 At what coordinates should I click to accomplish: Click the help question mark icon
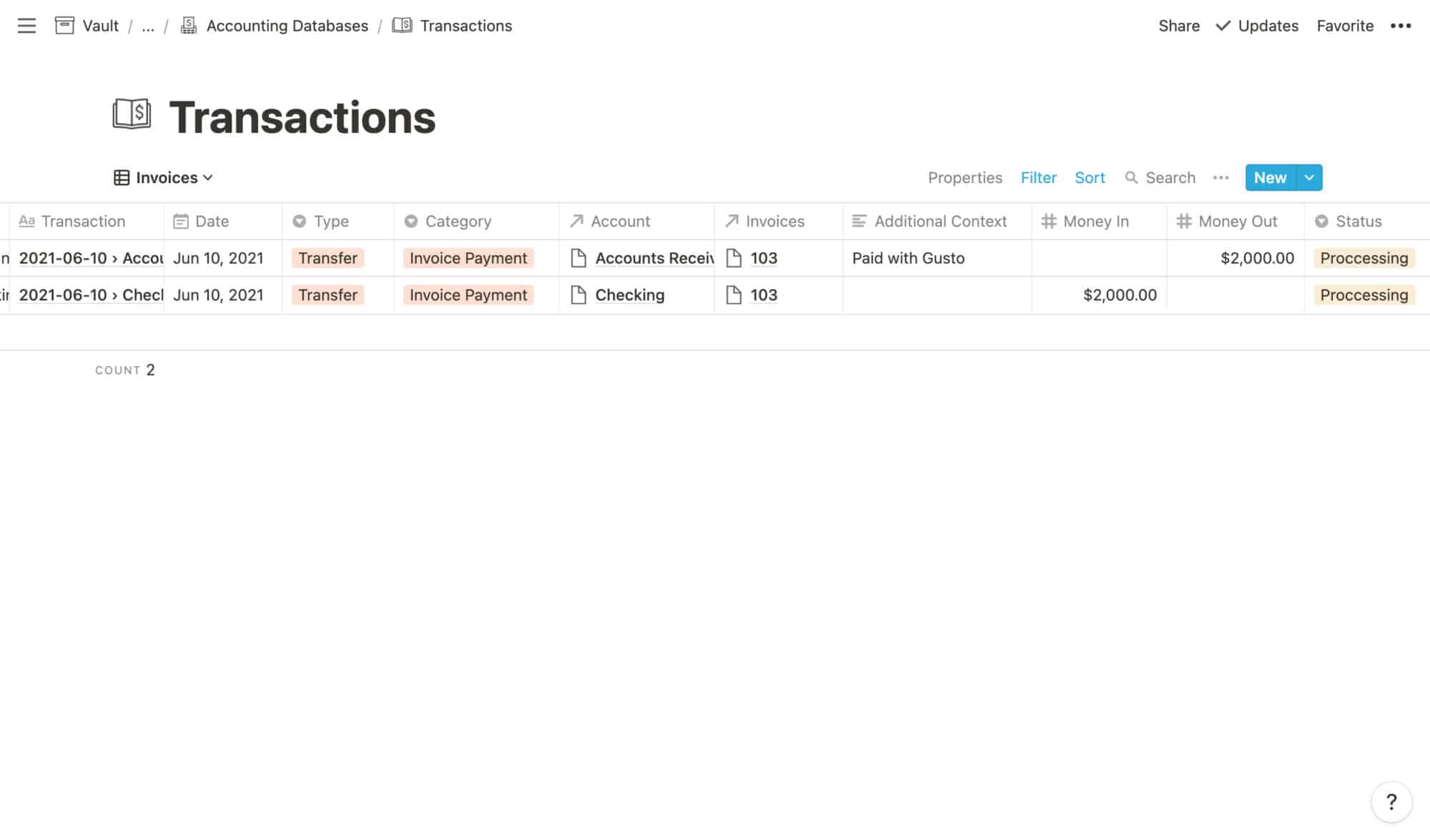pyautogui.click(x=1390, y=801)
